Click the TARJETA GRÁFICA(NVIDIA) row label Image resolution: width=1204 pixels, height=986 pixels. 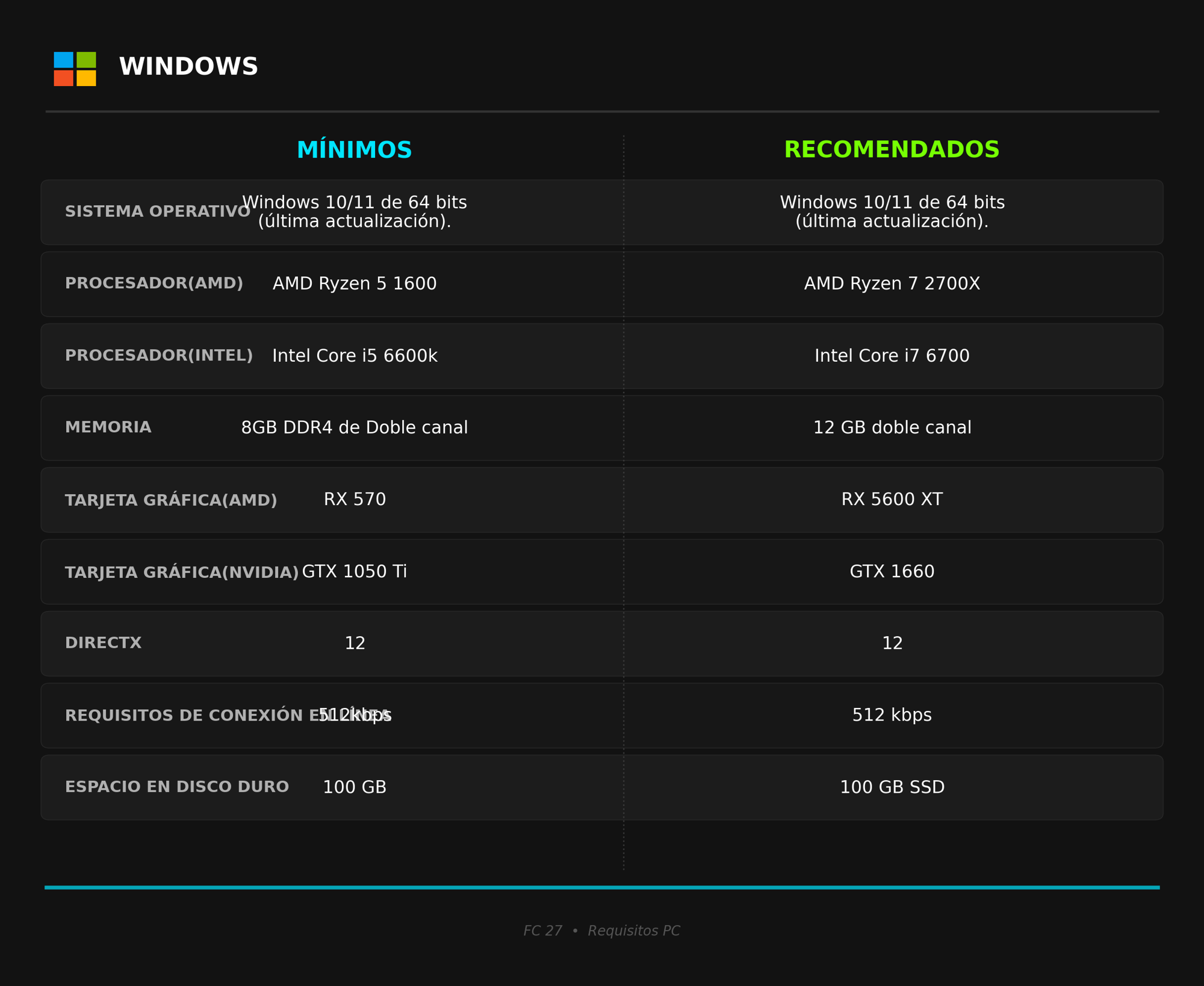(x=182, y=572)
